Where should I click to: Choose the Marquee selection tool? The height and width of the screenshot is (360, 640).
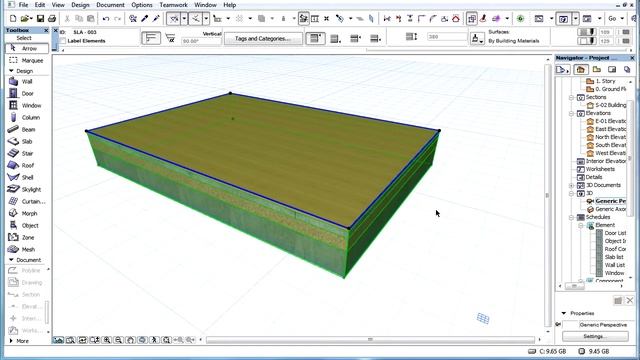27,60
